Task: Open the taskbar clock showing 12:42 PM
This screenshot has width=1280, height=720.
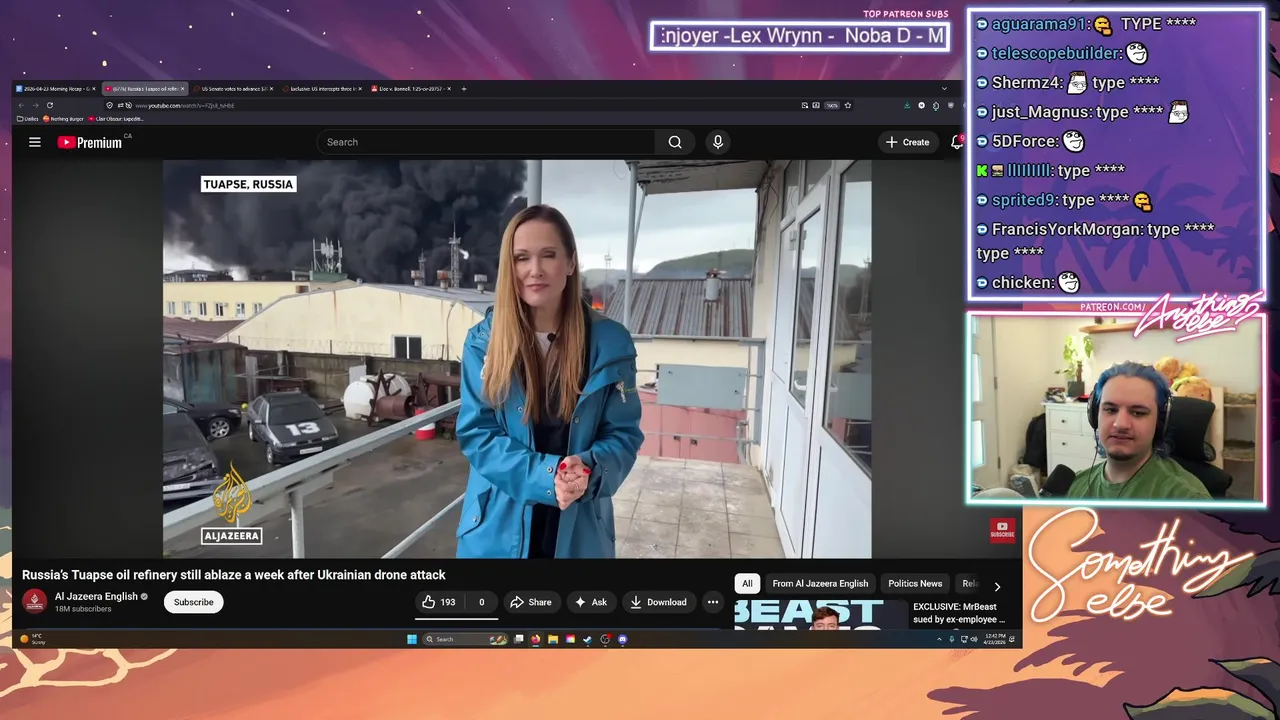Action: 995,639
